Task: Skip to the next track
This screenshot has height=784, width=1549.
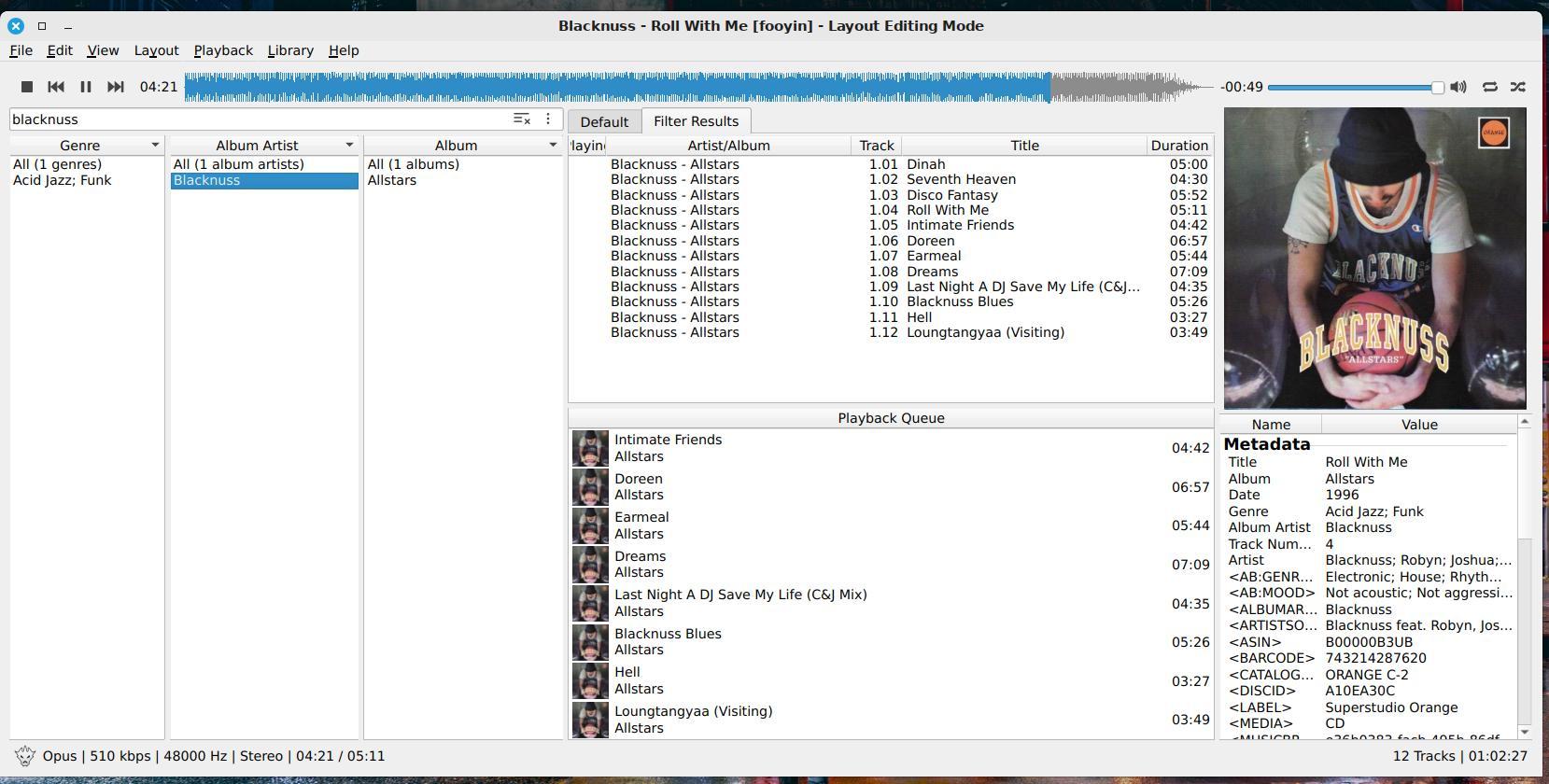Action: coord(116,87)
